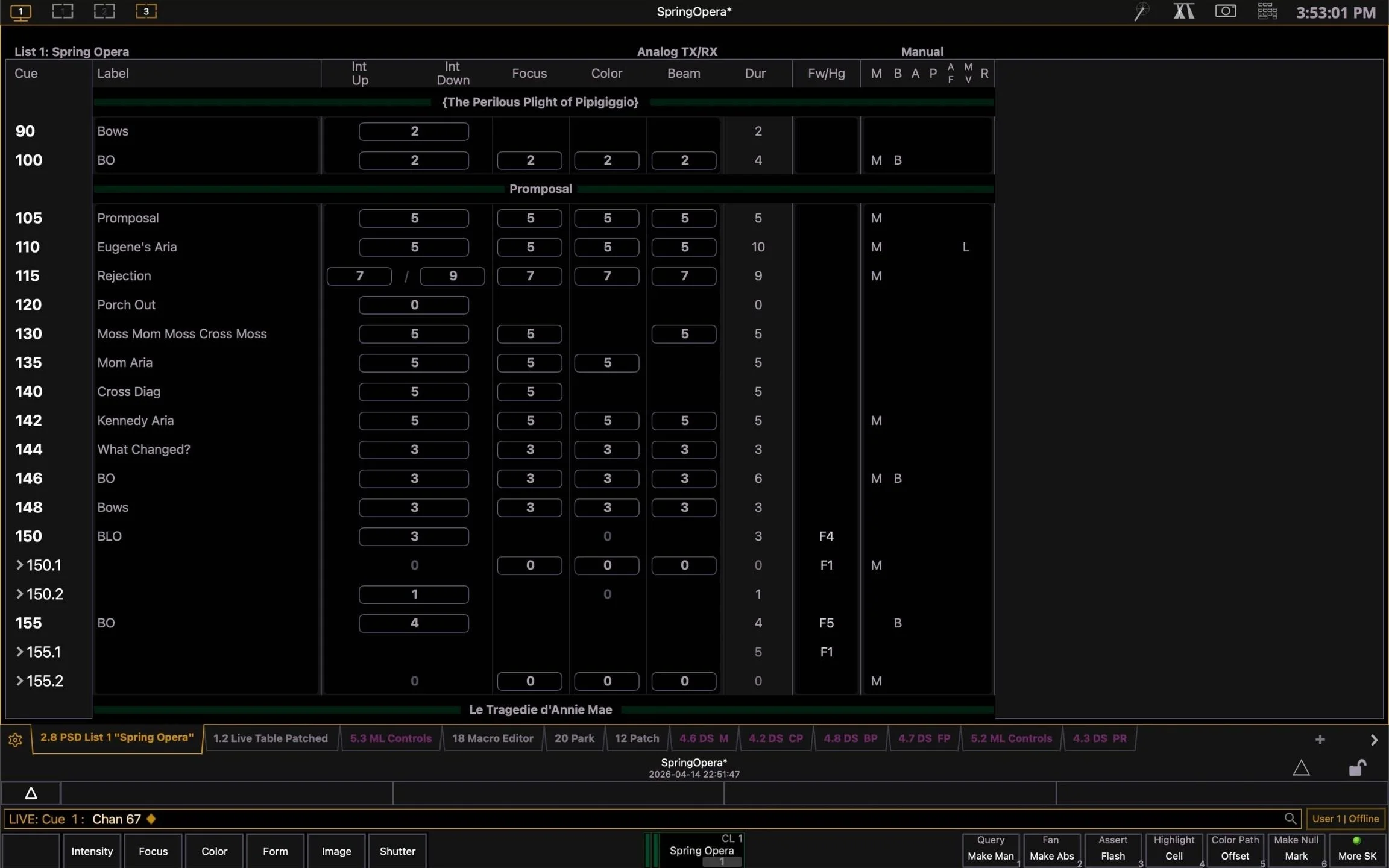Select cue 130 Moss Mom Moss Cross Moss

tap(181, 333)
